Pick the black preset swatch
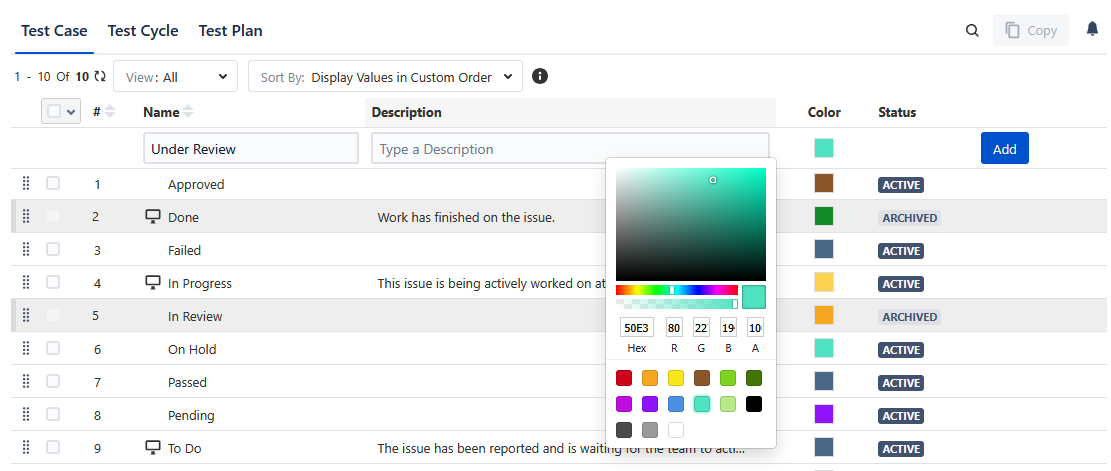Image resolution: width=1111 pixels, height=471 pixels. click(754, 404)
